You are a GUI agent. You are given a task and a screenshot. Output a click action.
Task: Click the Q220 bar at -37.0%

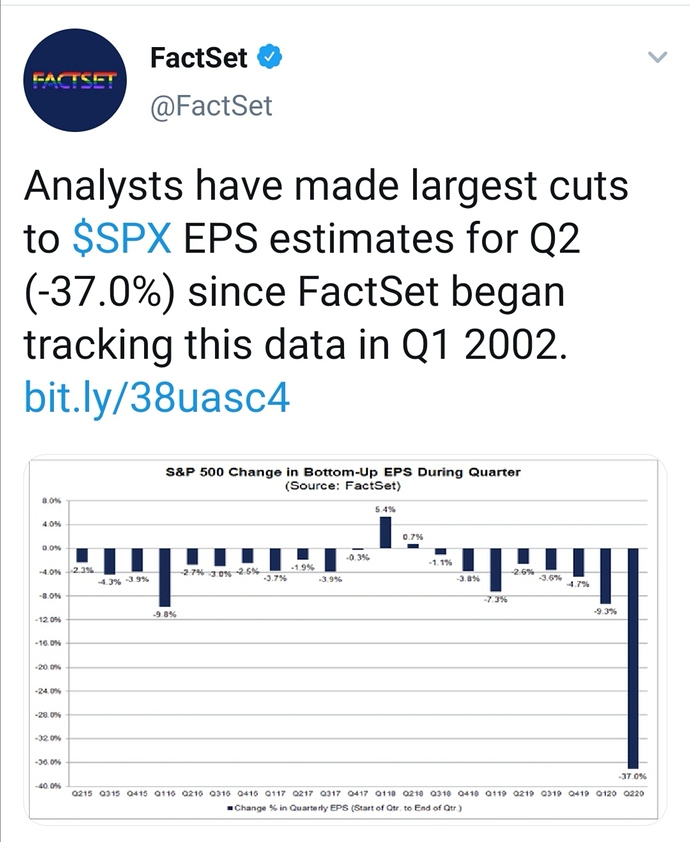[633, 658]
